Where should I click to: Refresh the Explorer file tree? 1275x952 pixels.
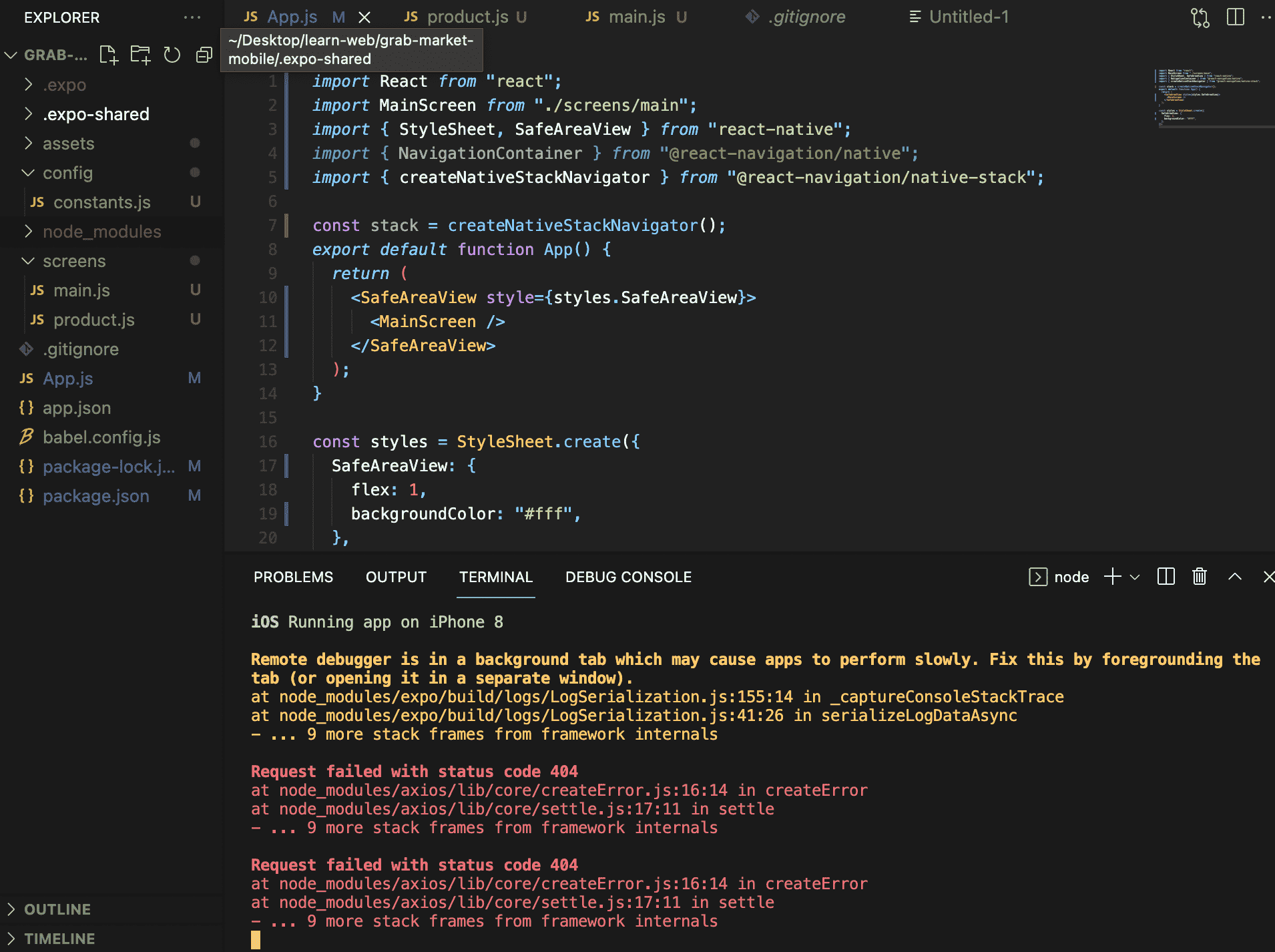172,55
